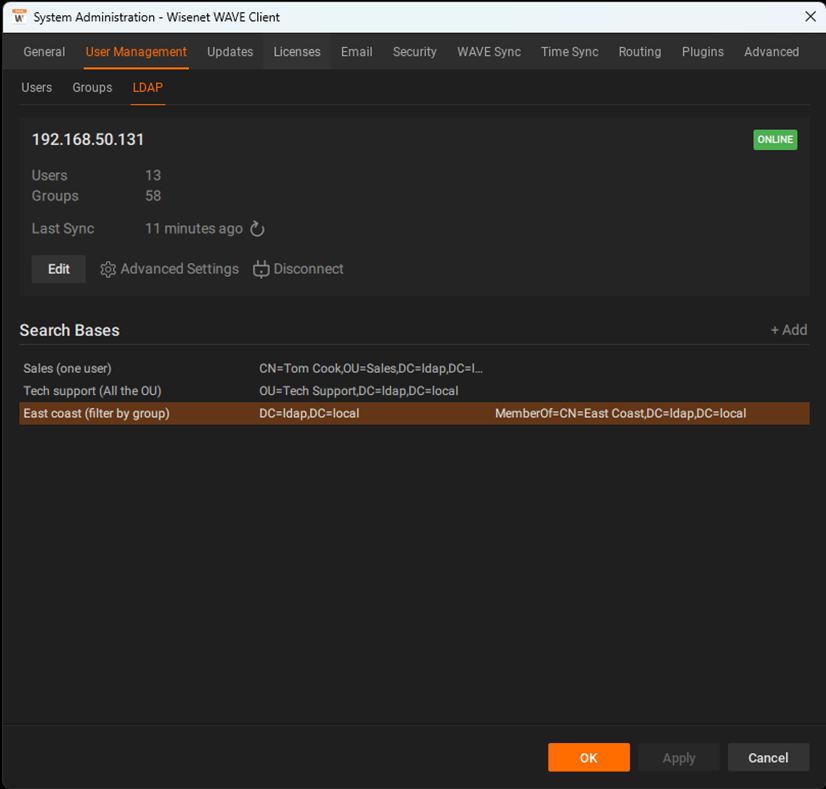
Task: Select East coast (filter by group) row
Action: (414, 413)
